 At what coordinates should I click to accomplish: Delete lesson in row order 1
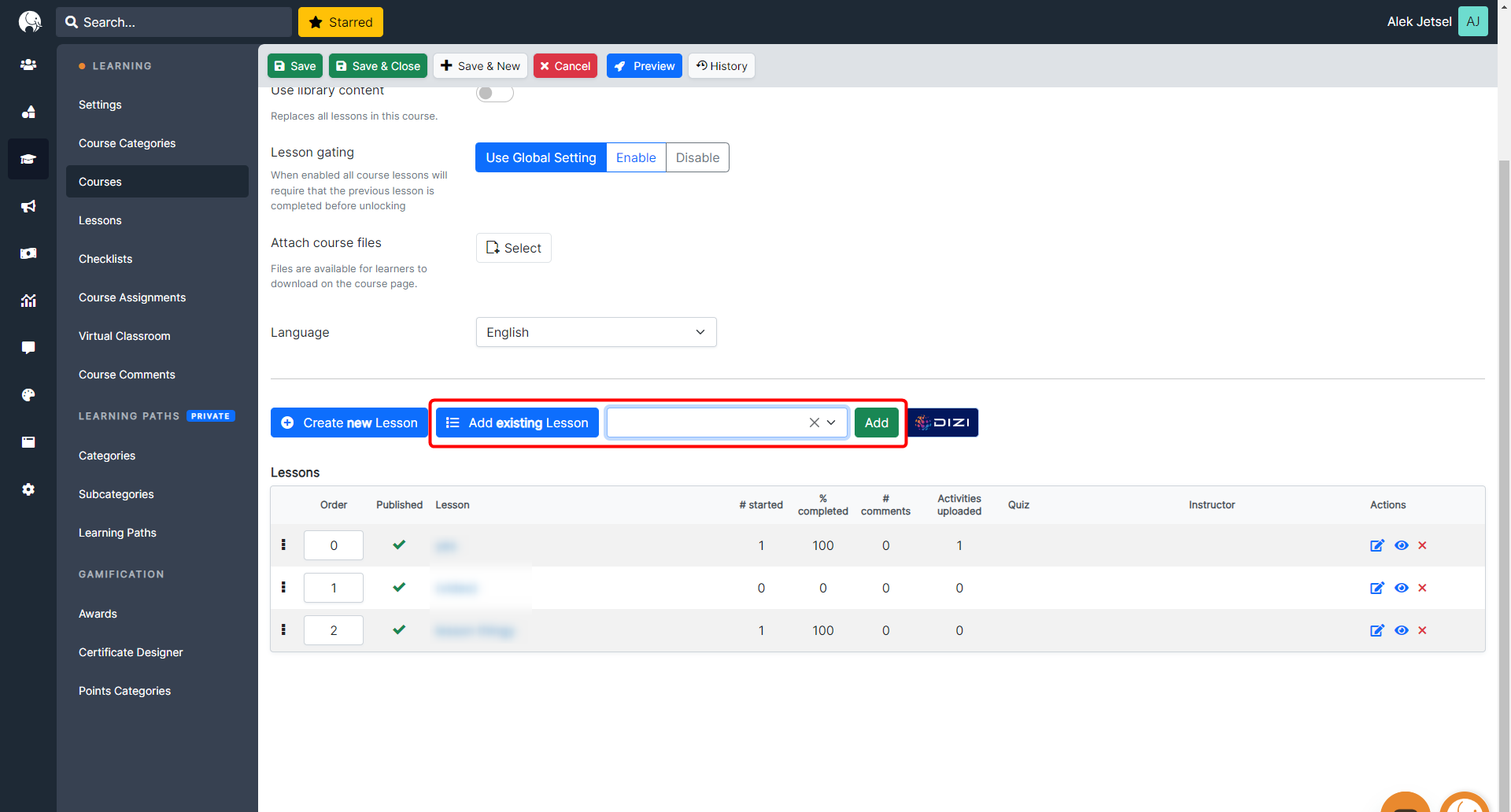(1422, 588)
